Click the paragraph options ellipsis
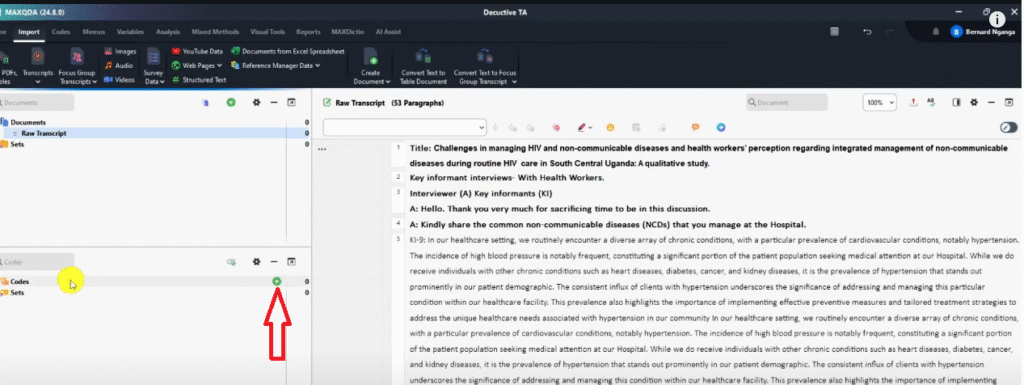This screenshot has height=385, width=1024. 321,149
